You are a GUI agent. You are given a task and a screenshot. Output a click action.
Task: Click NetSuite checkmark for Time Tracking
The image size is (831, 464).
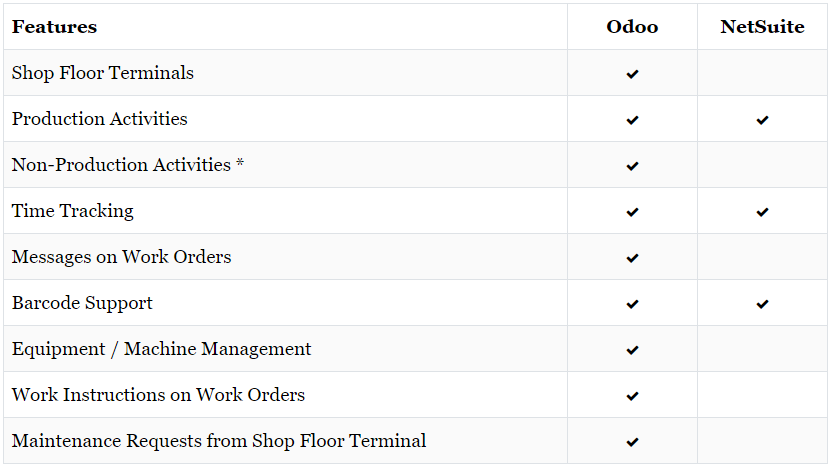tap(762, 212)
